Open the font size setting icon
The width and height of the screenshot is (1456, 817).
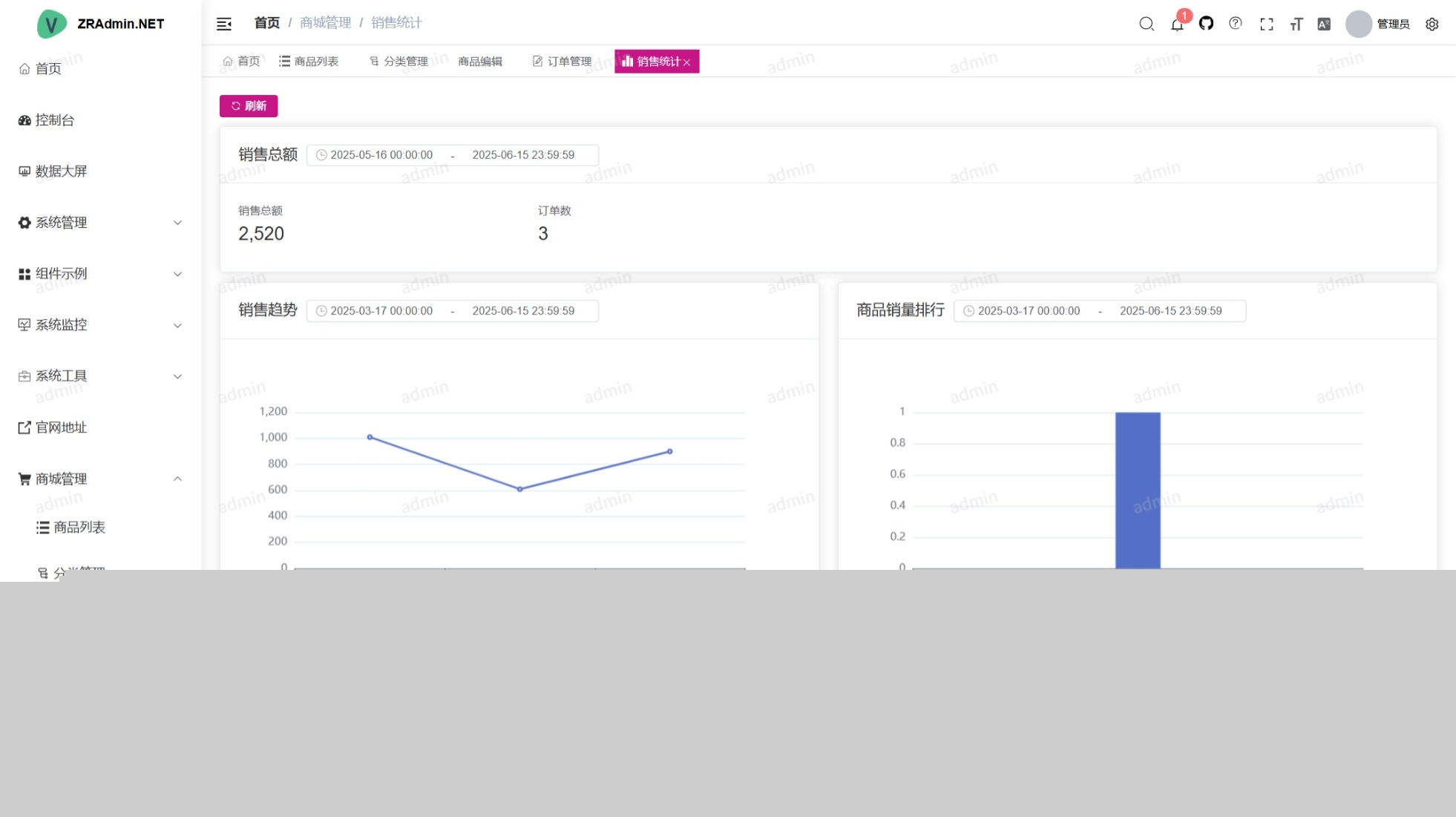coord(1296,24)
